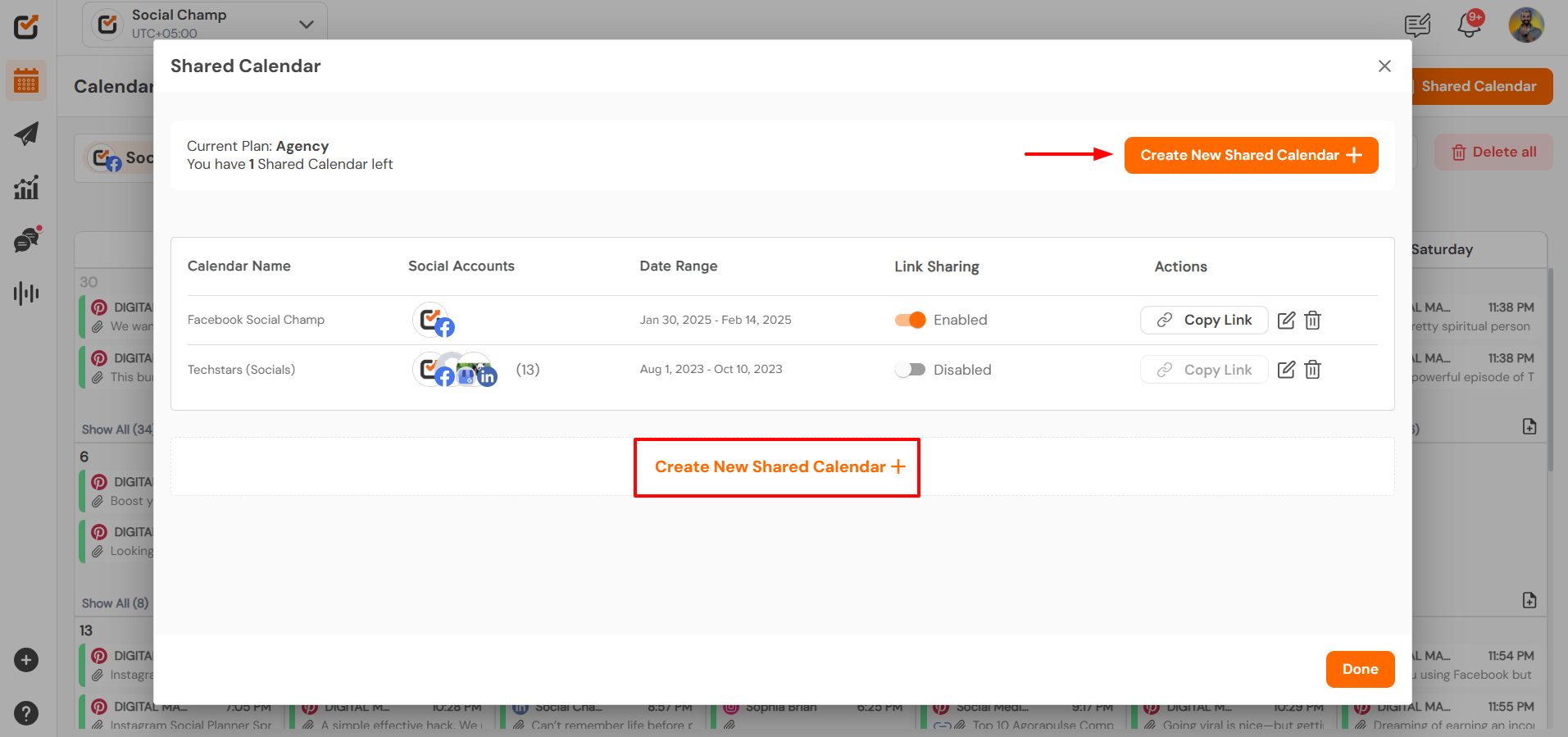
Task: Click the Date Range column header
Action: pos(679,266)
